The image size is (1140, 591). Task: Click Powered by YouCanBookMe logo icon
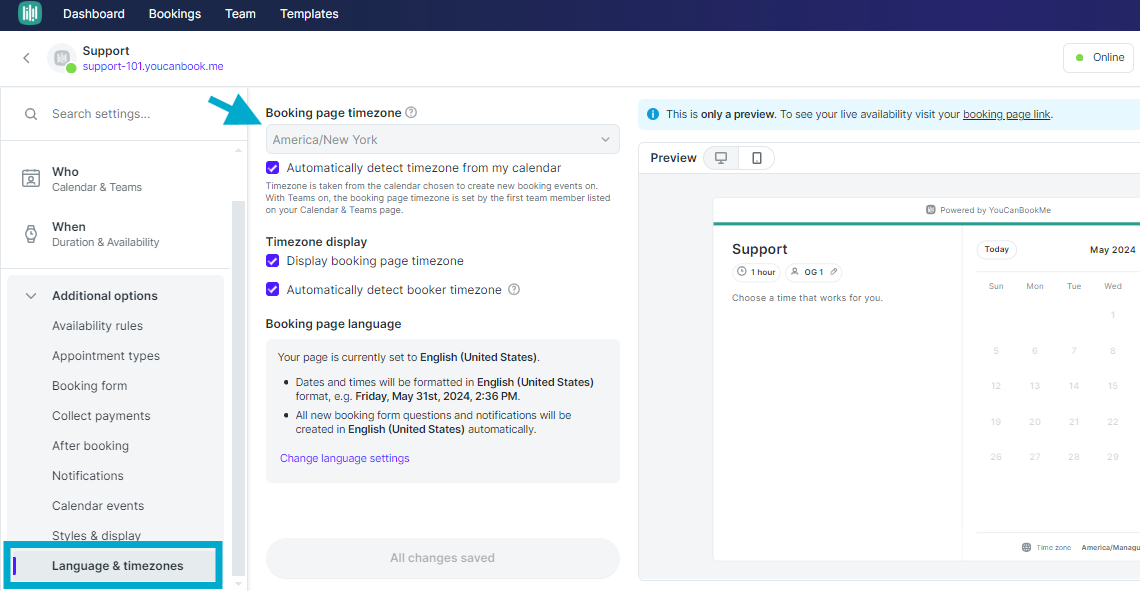pos(930,210)
